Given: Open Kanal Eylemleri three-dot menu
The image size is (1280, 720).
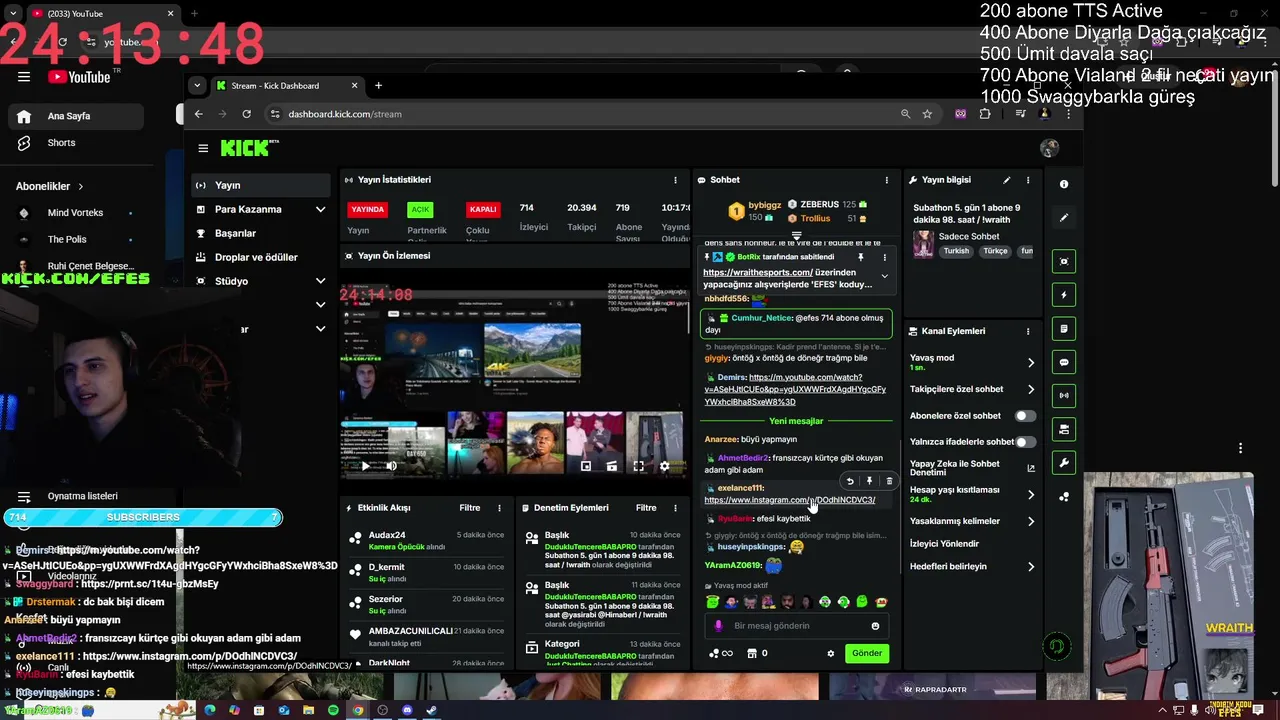Looking at the screenshot, I should [x=1027, y=331].
